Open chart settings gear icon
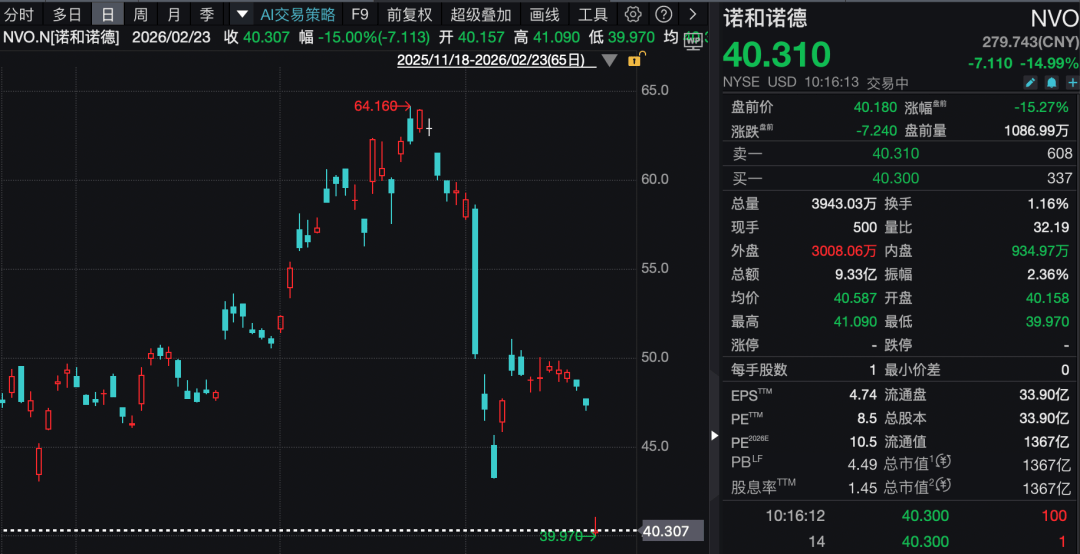Viewport: 1080px width, 554px height. pyautogui.click(x=632, y=14)
